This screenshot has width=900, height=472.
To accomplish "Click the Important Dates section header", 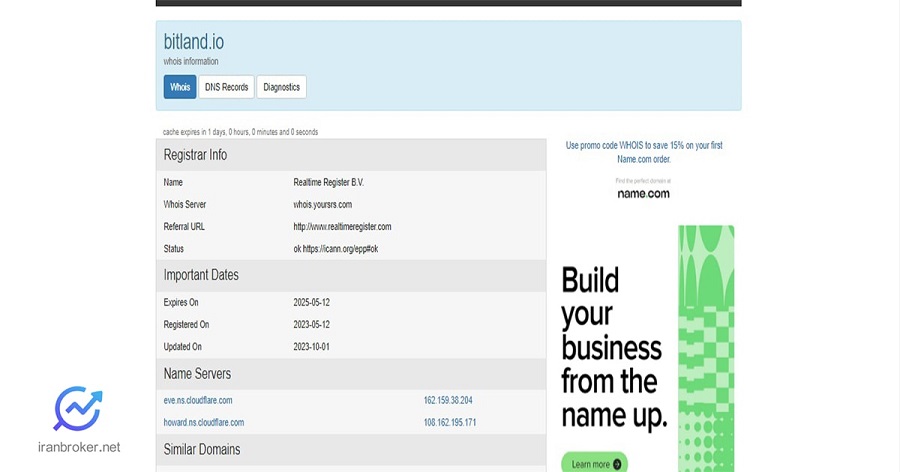I will [351, 275].
